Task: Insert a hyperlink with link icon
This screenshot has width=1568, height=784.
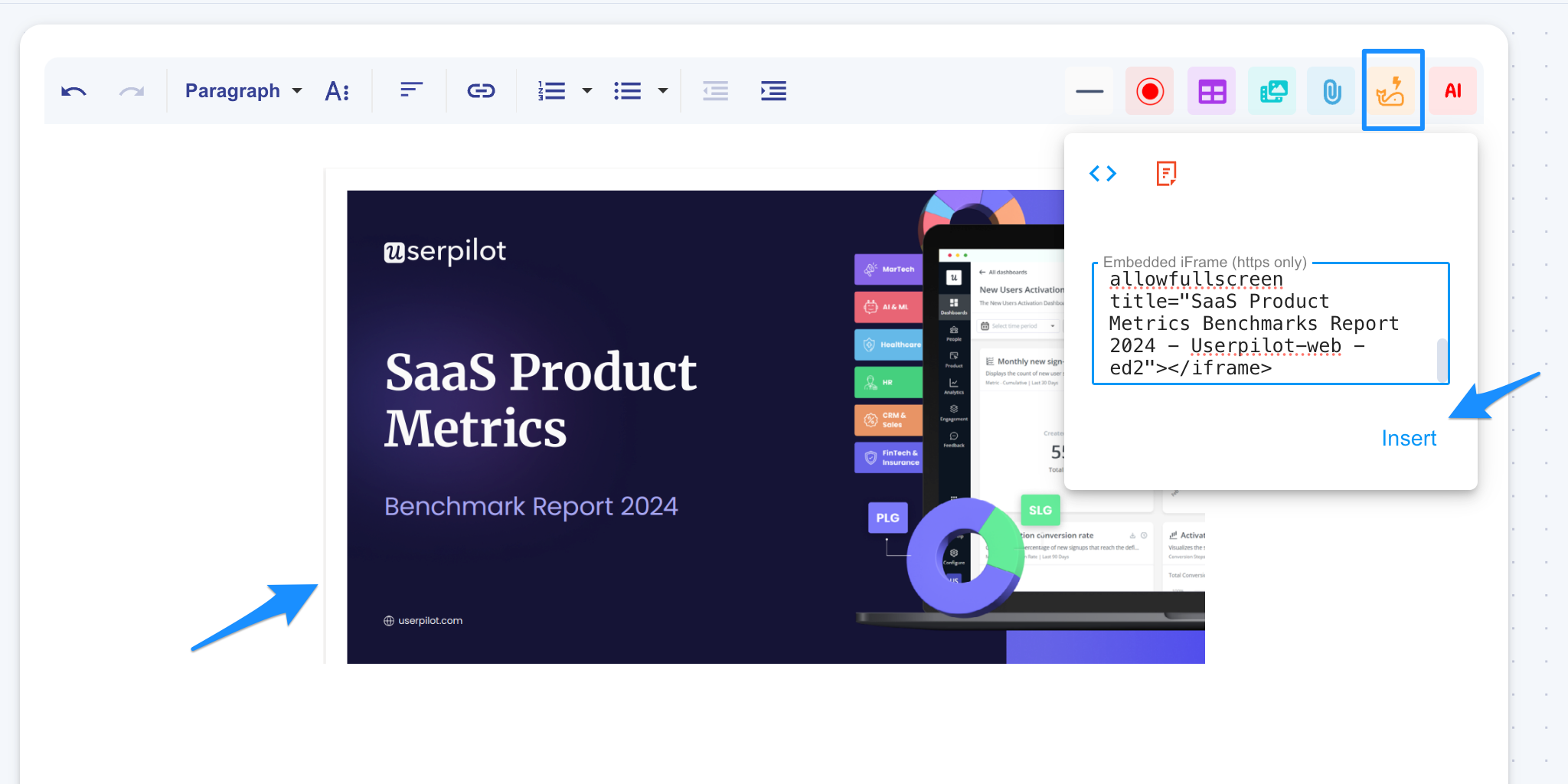Action: [x=481, y=91]
